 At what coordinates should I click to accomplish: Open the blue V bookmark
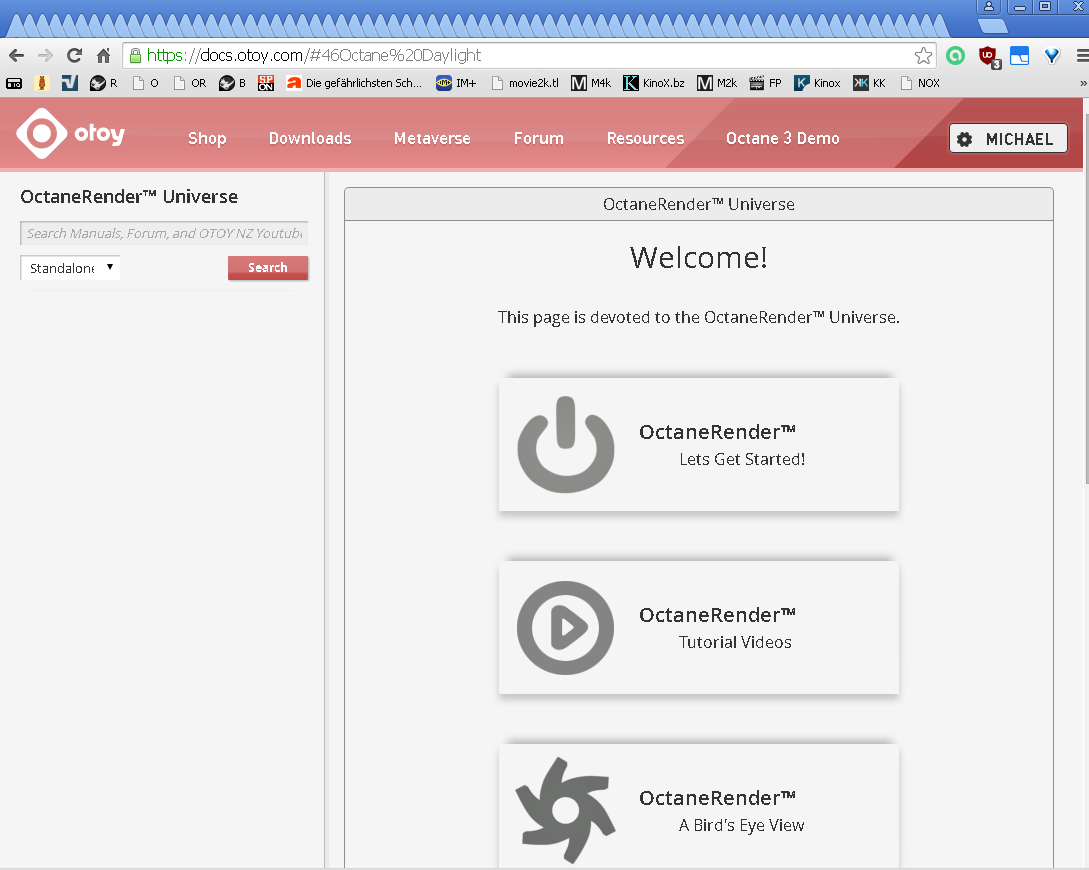tap(69, 83)
